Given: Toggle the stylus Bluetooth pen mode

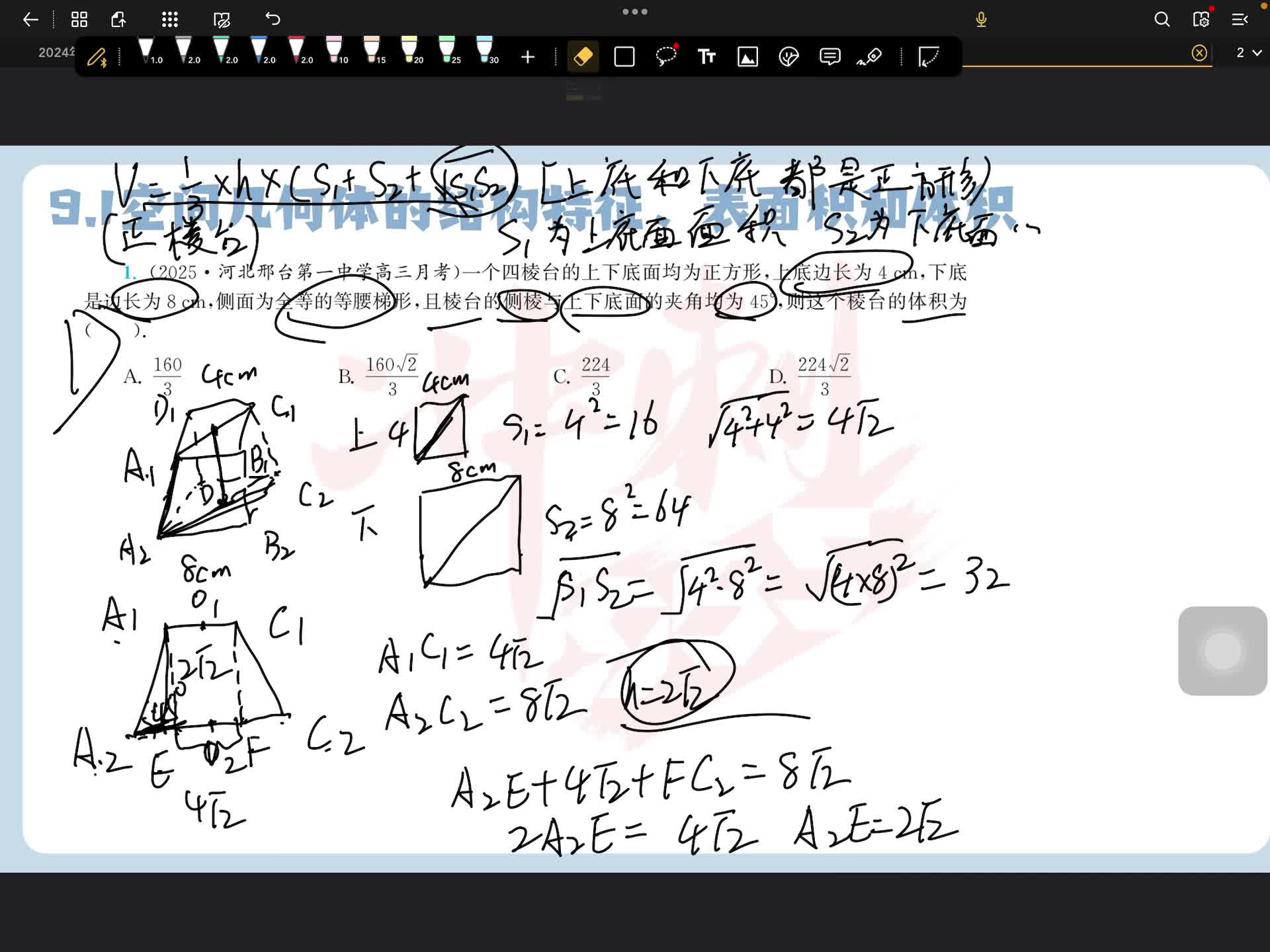Looking at the screenshot, I should tap(97, 58).
